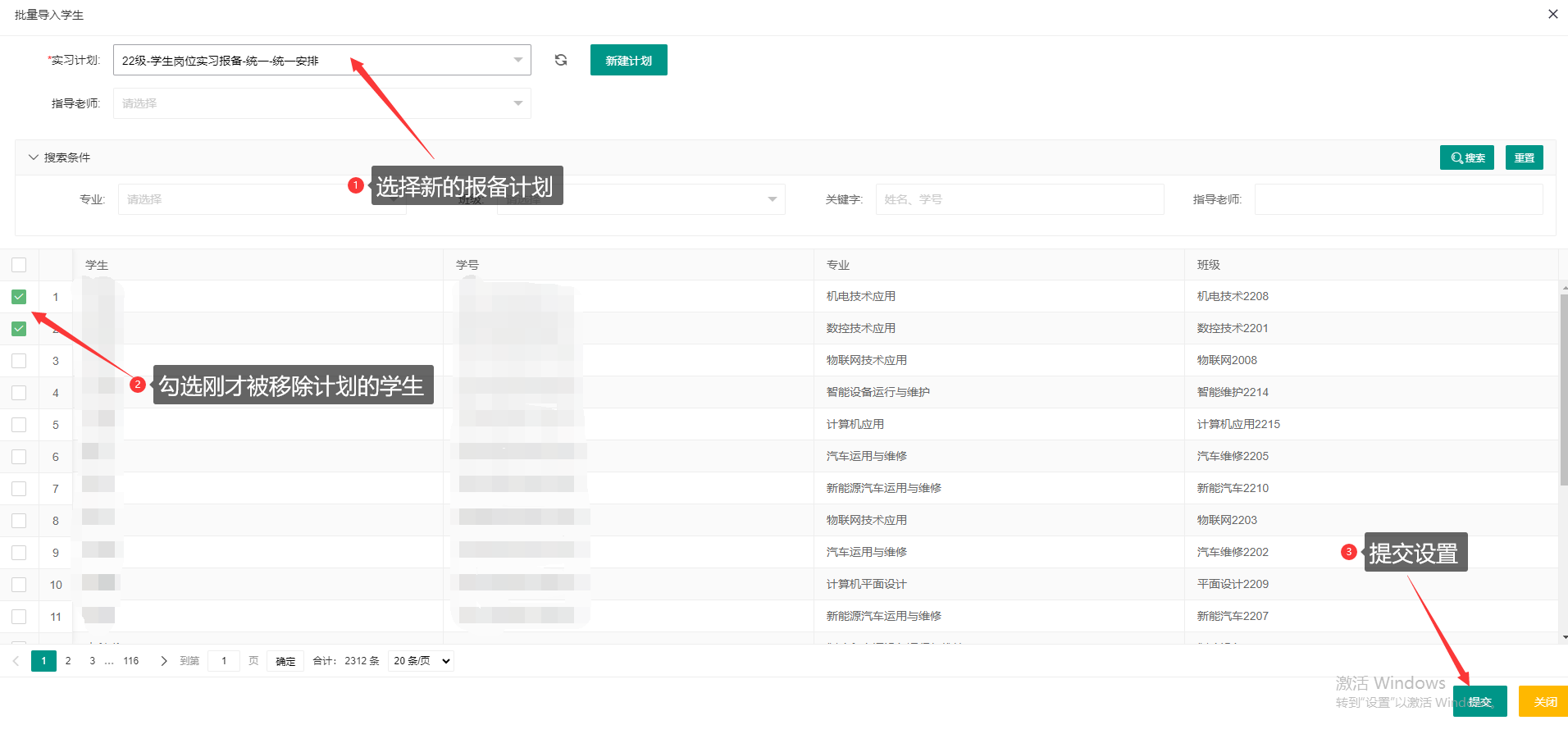This screenshot has width=1568, height=734.
Task: Click the 搜索 button with magnifier icon
Action: (1466, 157)
